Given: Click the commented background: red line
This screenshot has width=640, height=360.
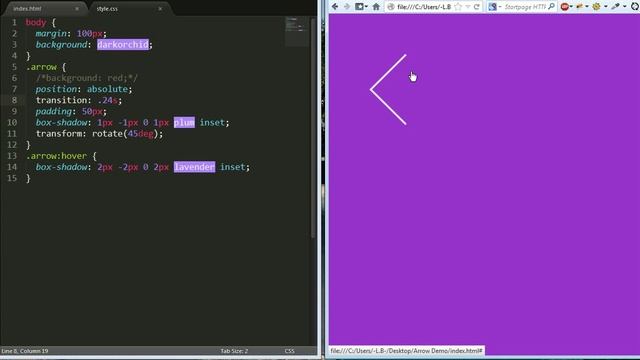Looking at the screenshot, I should click(x=87, y=78).
